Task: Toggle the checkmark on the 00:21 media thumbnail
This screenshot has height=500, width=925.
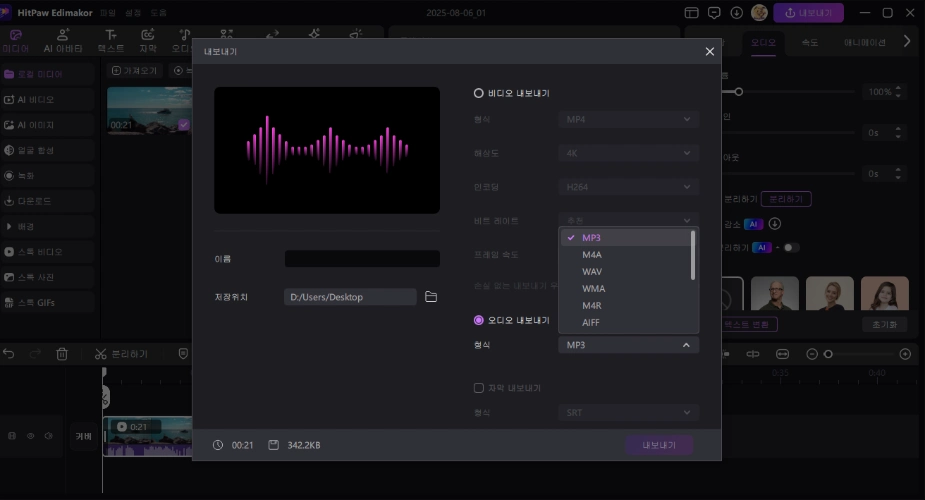Action: [184, 124]
